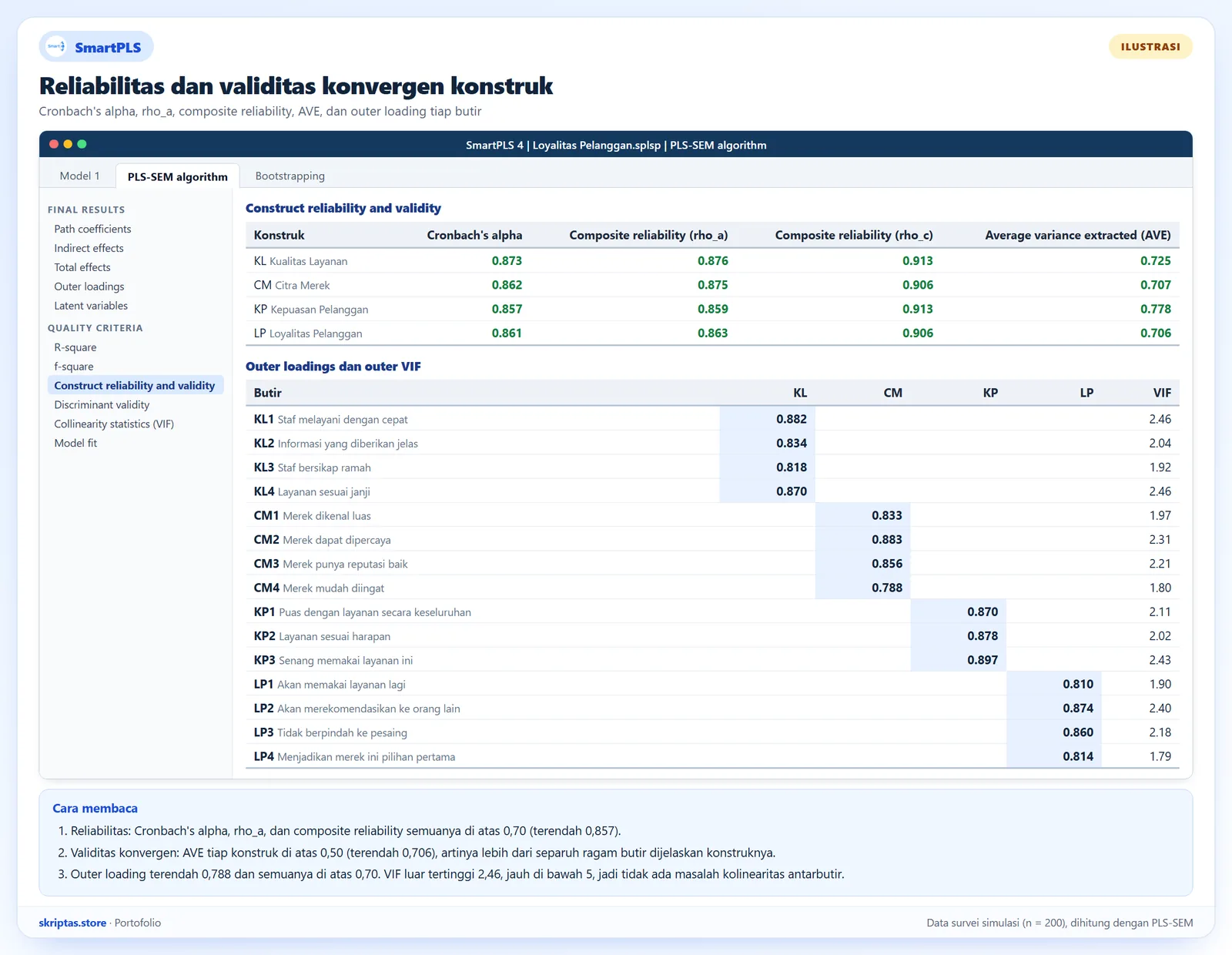The width and height of the screenshot is (1232, 955).
Task: Click the green maximize window dot
Action: [x=82, y=144]
